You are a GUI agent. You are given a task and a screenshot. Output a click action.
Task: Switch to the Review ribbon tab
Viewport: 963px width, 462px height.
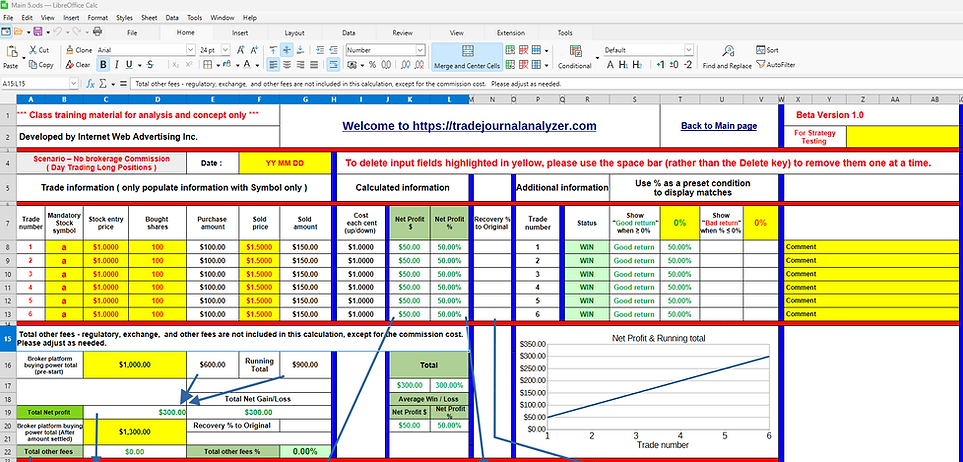tap(402, 33)
